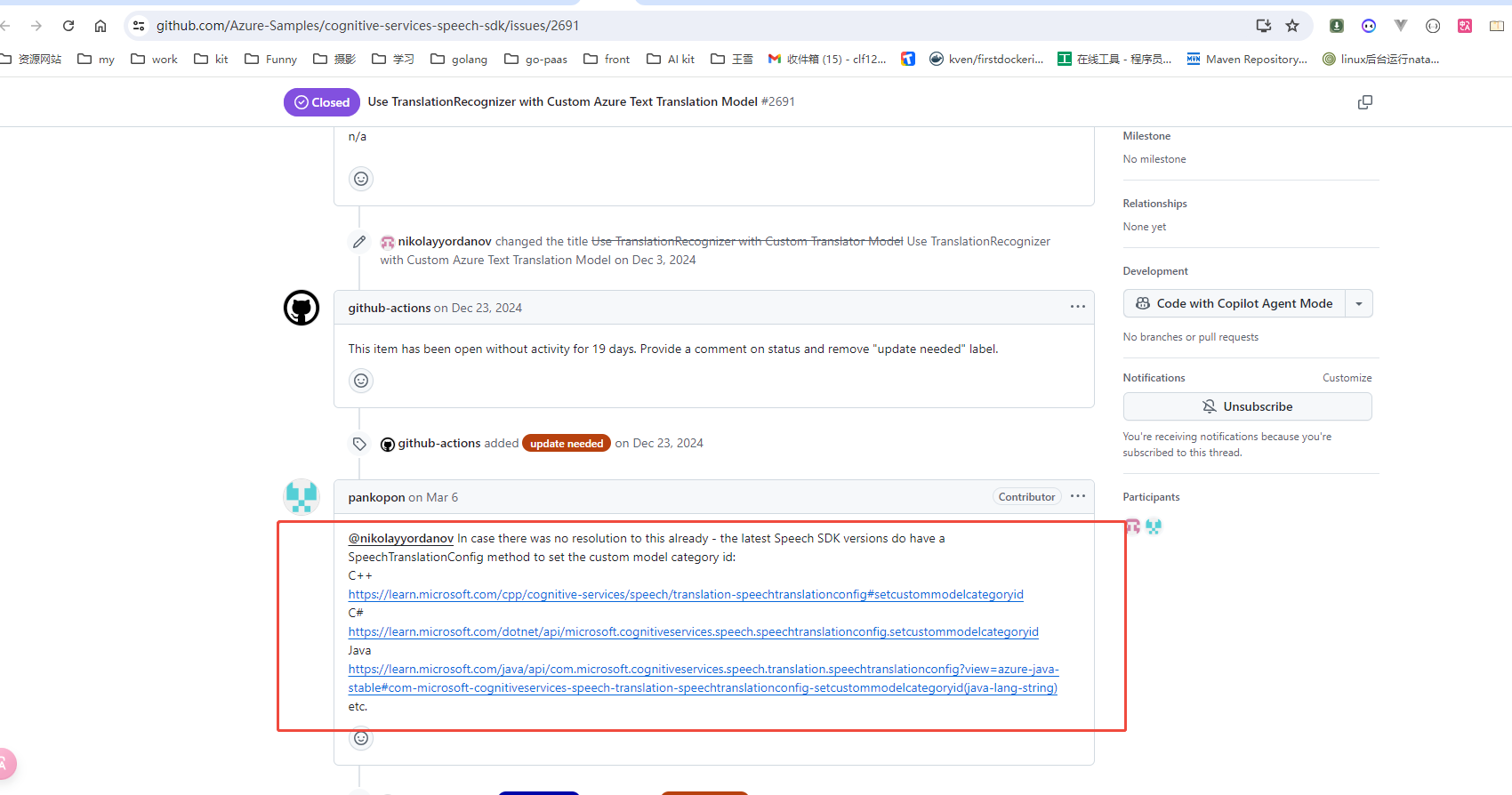Click the Closed status badge
1512x795 pixels.
click(322, 102)
